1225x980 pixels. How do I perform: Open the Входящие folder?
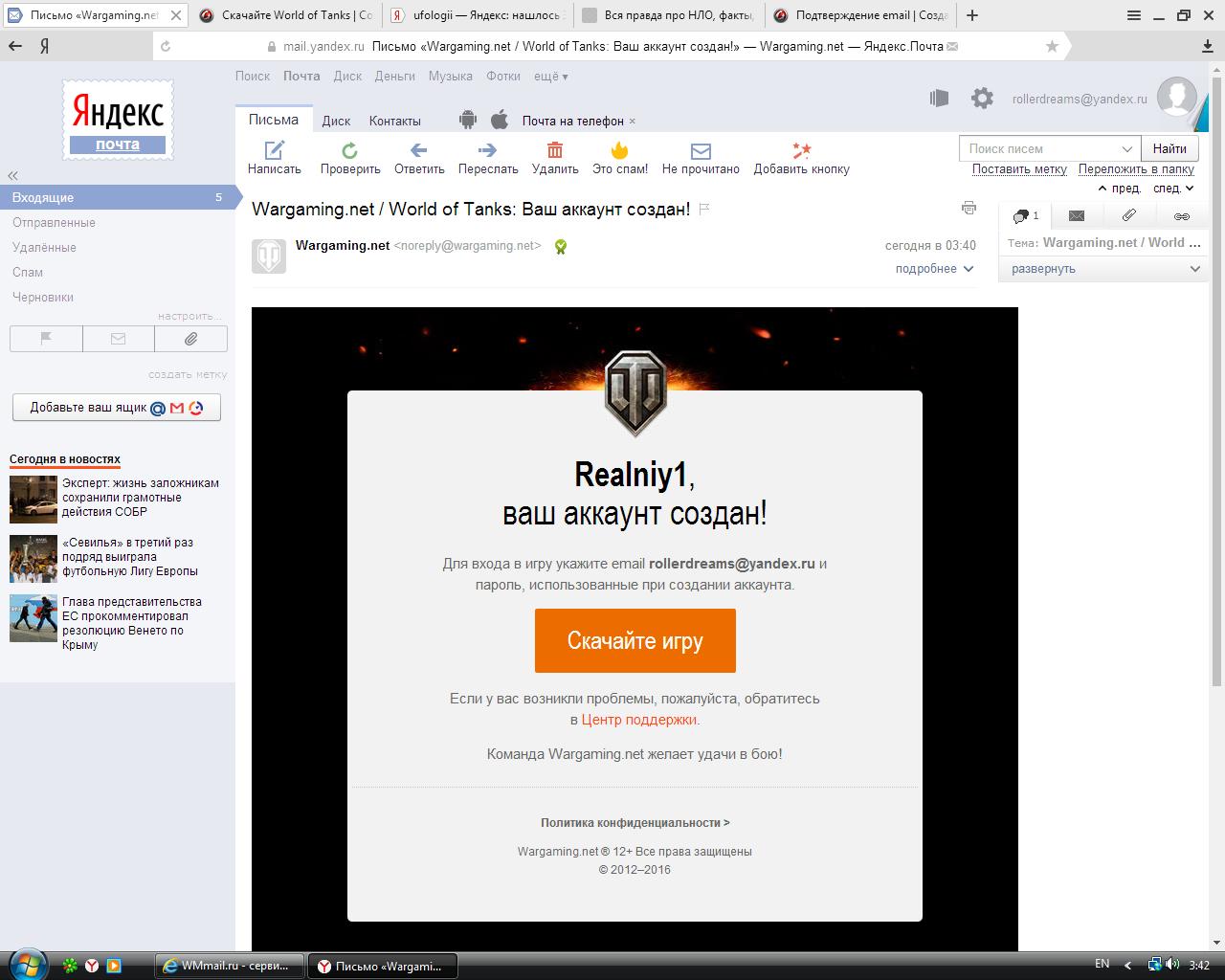[x=117, y=197]
